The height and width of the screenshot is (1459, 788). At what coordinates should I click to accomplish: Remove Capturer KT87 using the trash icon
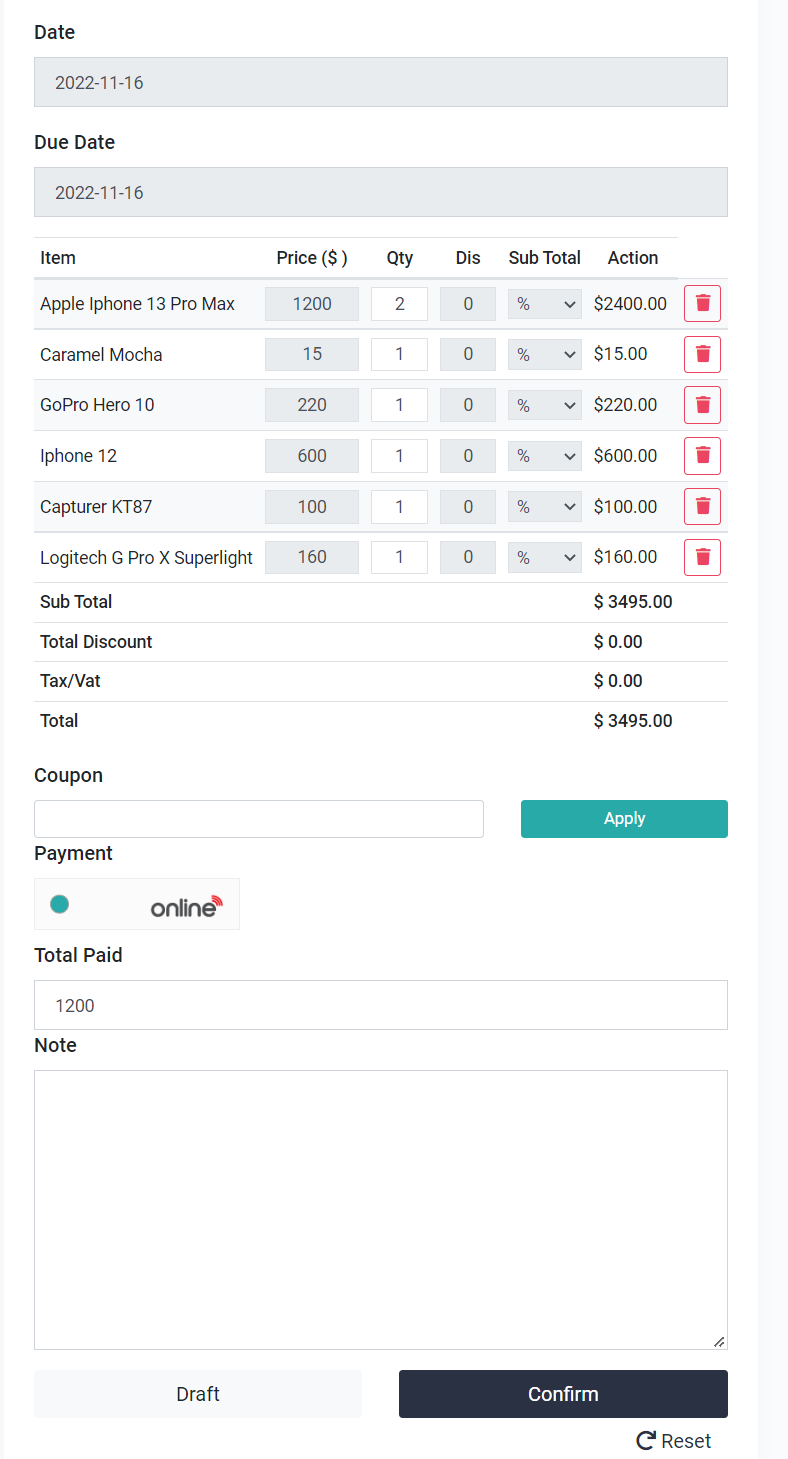pyautogui.click(x=702, y=506)
